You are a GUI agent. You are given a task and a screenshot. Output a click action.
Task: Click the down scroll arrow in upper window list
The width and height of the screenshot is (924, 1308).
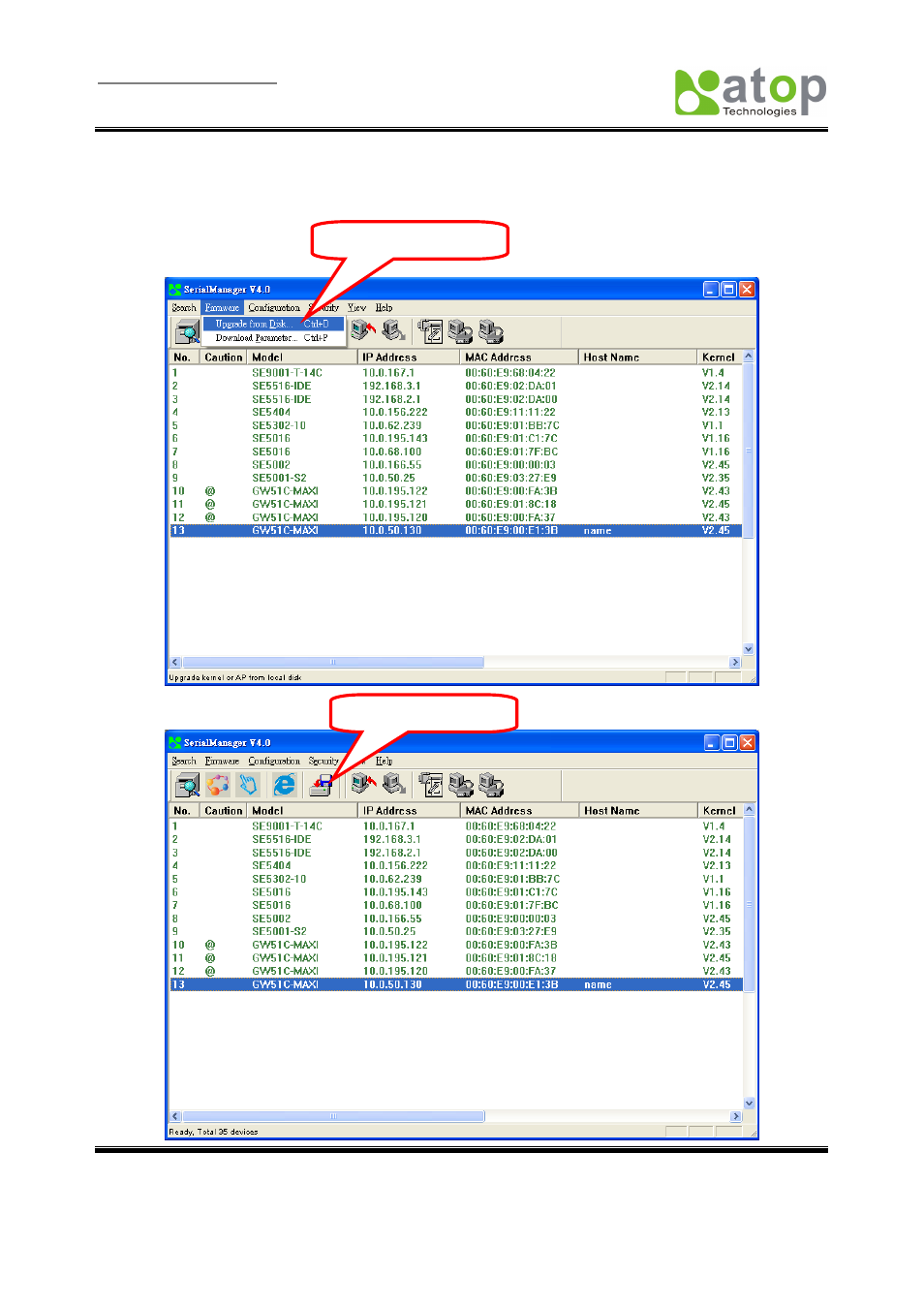748,649
